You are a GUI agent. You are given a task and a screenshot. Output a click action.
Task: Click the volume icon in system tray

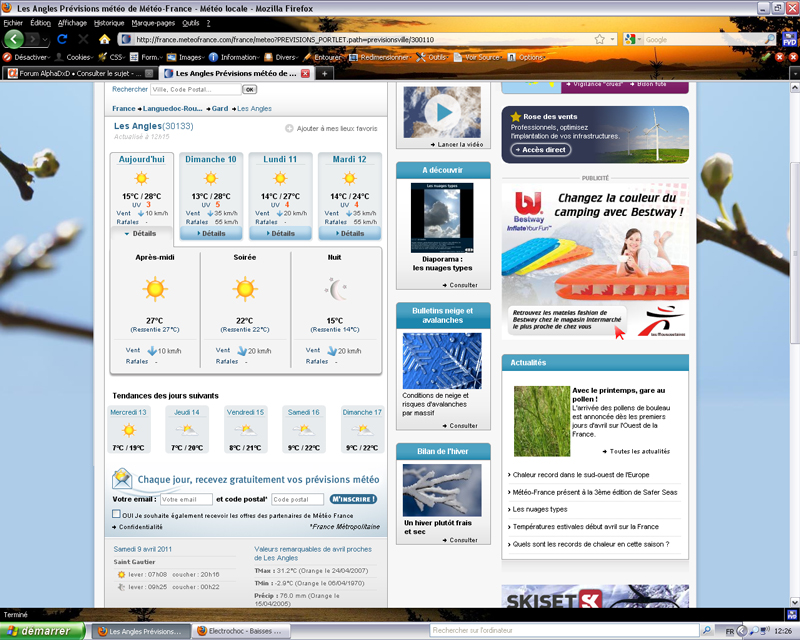(765, 631)
